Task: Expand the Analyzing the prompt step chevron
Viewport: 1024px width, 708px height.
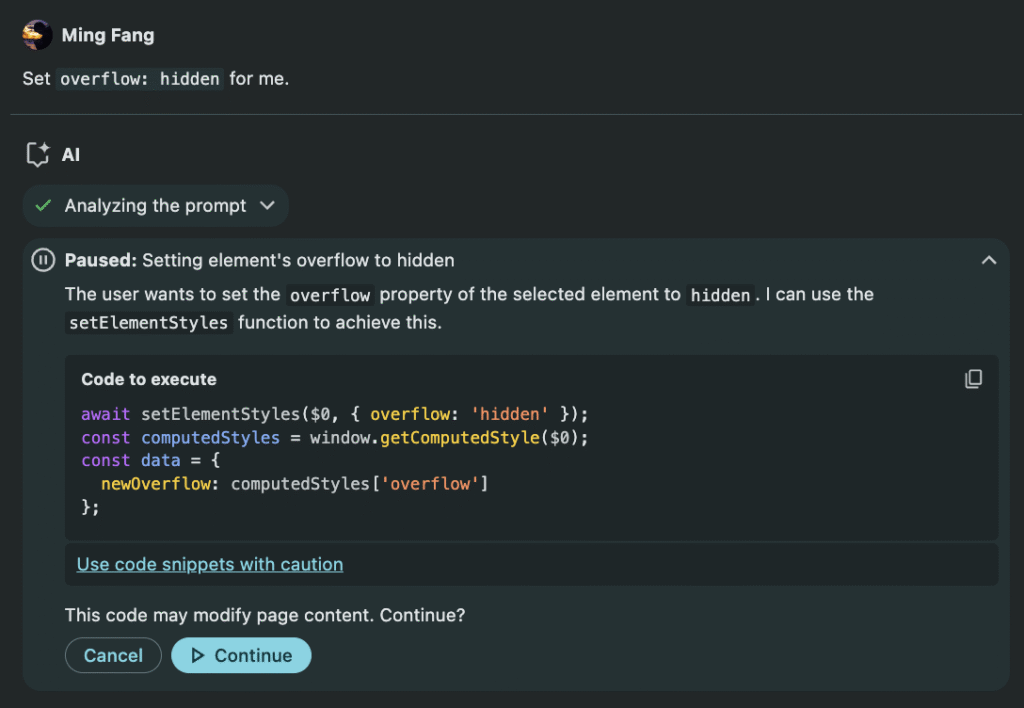Action: click(267, 206)
